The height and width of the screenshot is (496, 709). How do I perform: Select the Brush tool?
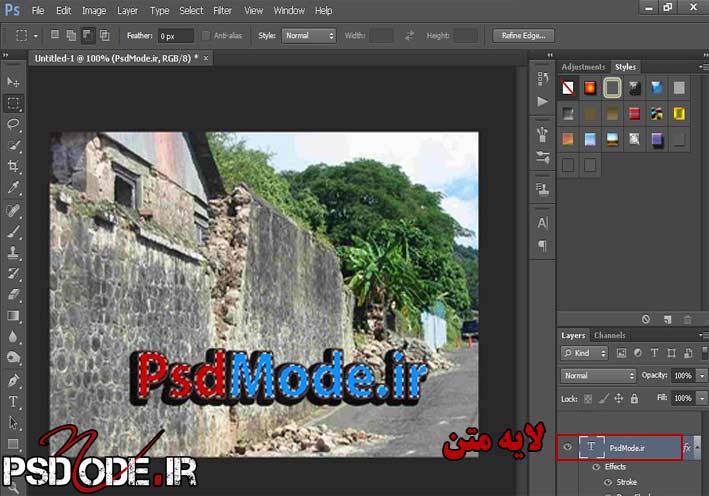pos(13,231)
